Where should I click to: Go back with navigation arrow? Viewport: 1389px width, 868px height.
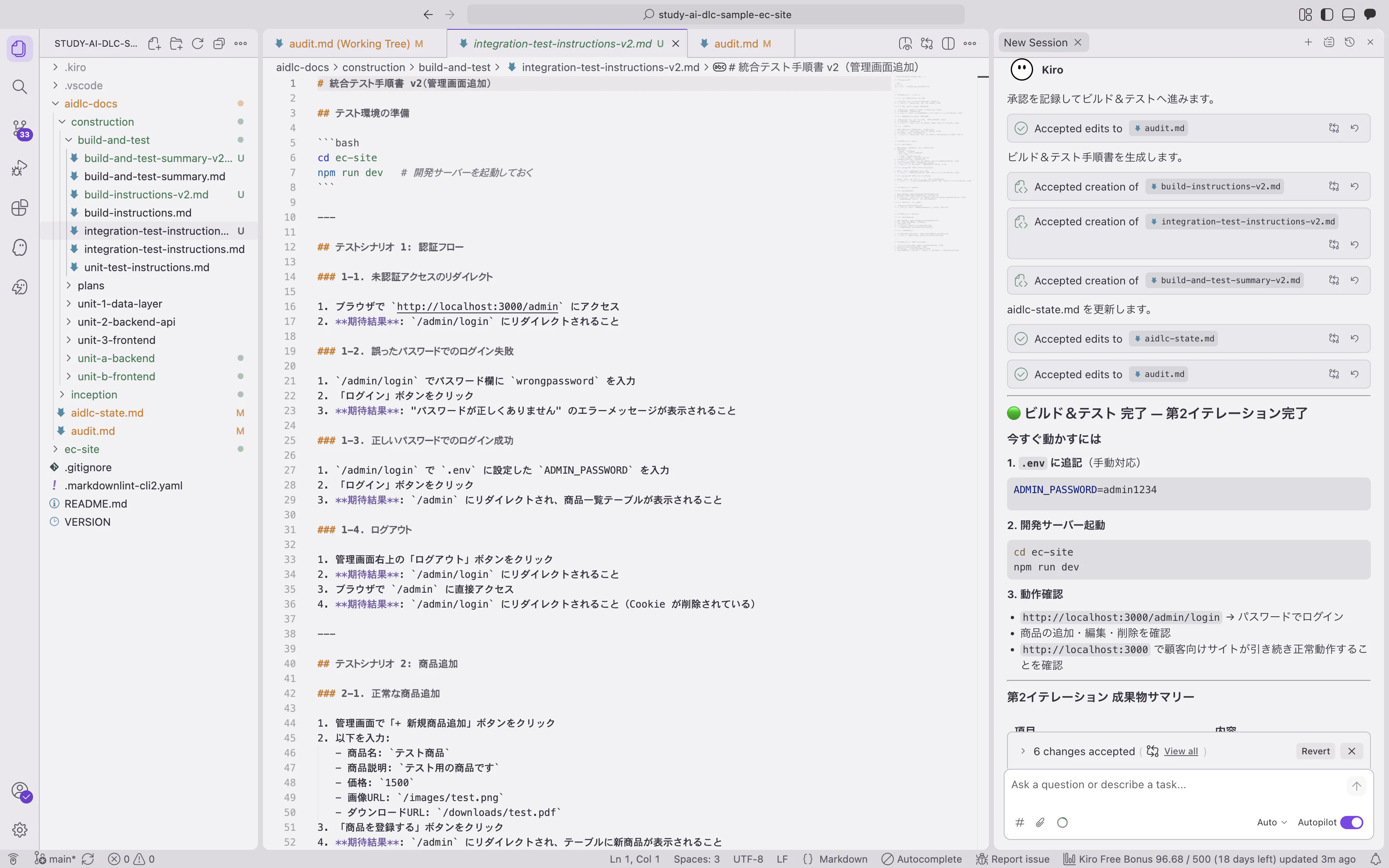point(427,14)
